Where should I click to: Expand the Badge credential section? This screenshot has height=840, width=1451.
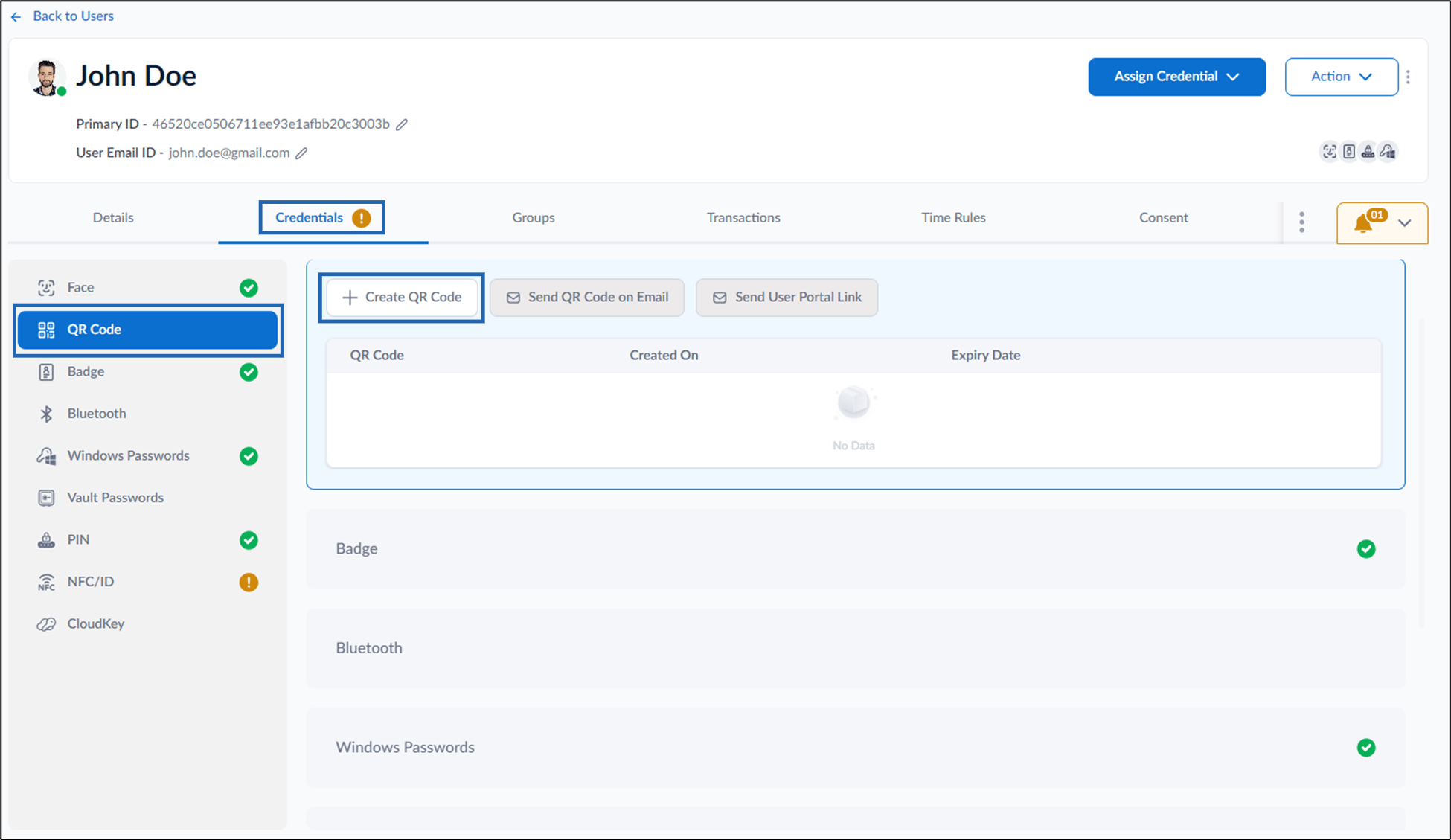[x=856, y=549]
